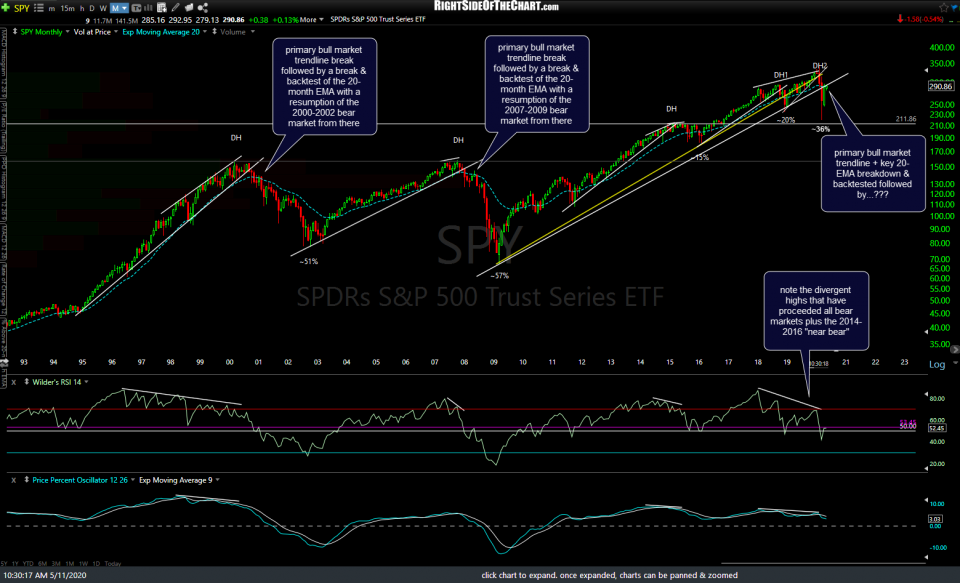The height and width of the screenshot is (583, 960).
Task: Click the add-pane grid icon in toolbar
Action: point(161,6)
